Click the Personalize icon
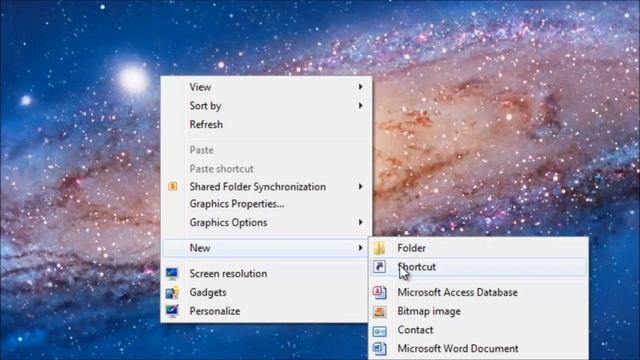The width and height of the screenshot is (640, 360). 172,311
